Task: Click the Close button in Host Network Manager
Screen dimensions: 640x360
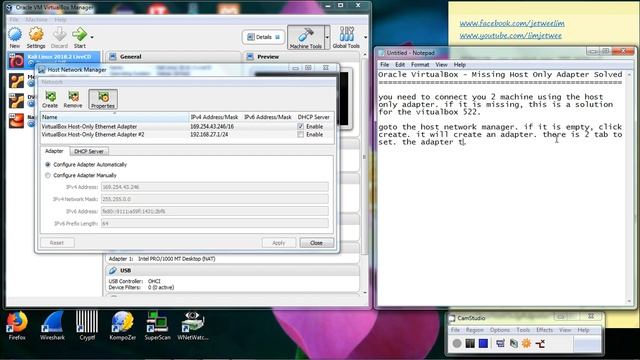Action: tap(316, 243)
